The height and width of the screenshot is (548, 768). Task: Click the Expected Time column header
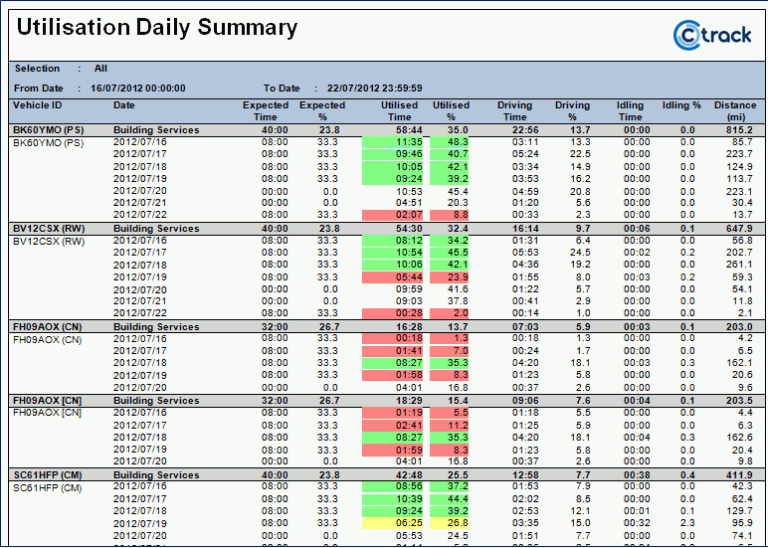click(x=265, y=111)
